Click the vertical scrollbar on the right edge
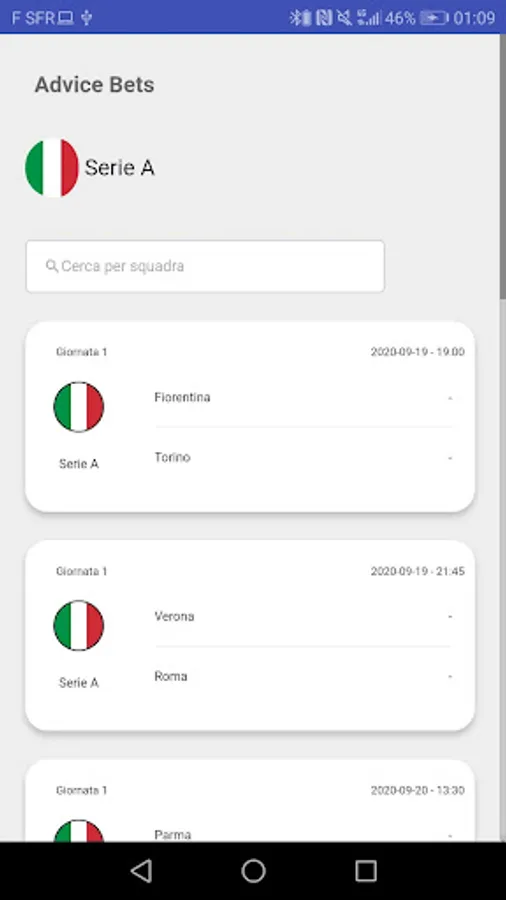Viewport: 506px width, 900px height. [503, 166]
